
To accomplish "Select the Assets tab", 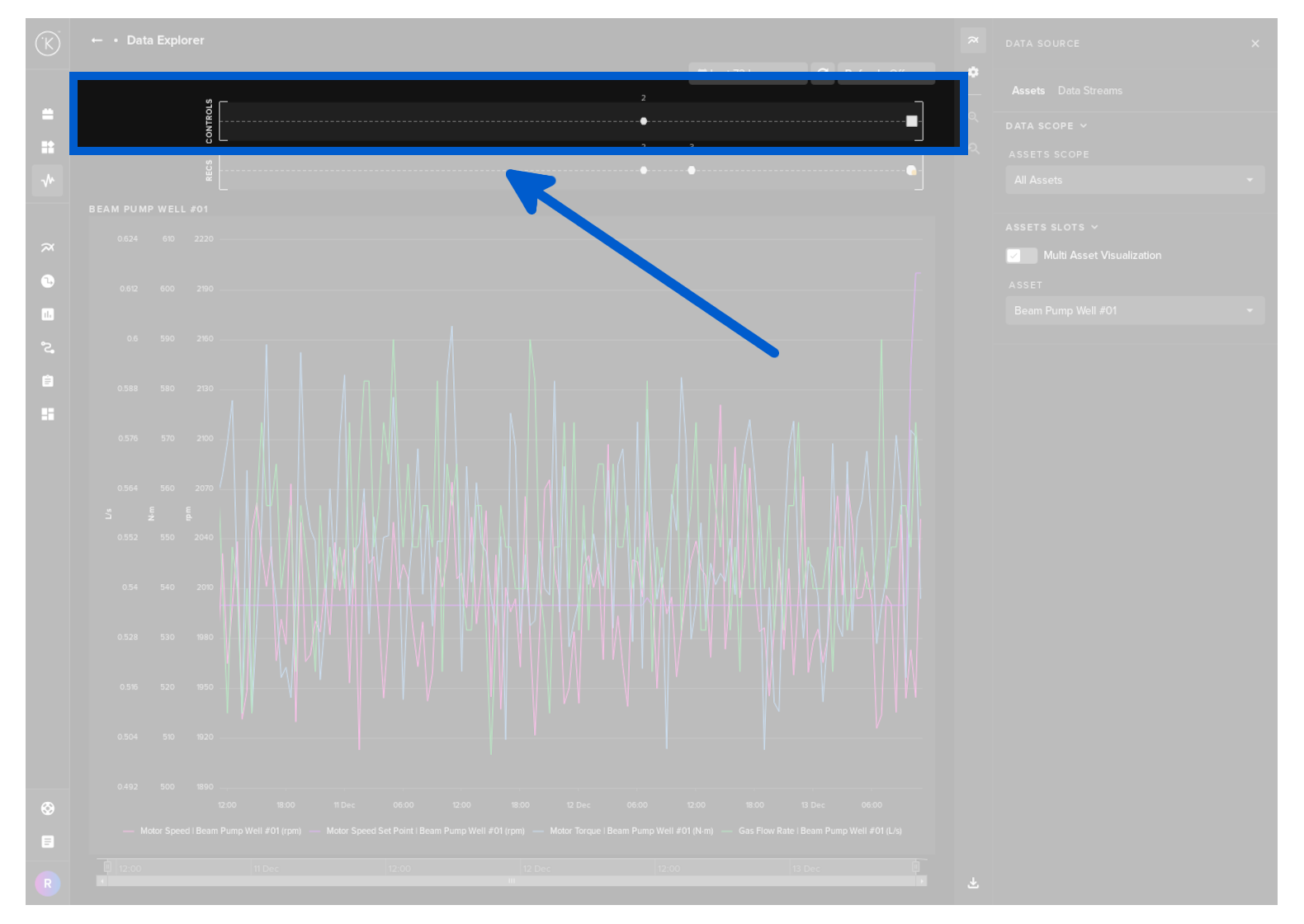I will (1028, 91).
